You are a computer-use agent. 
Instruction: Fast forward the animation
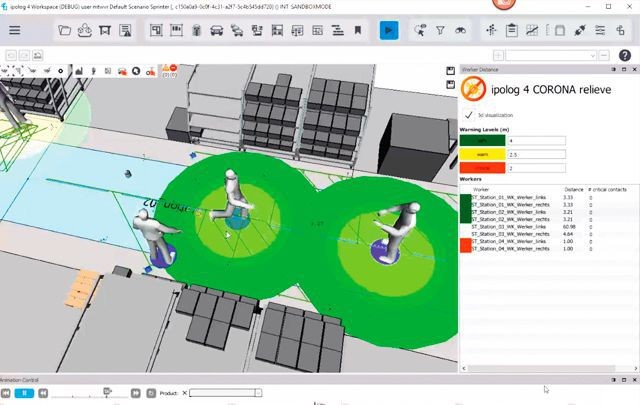pos(136,393)
